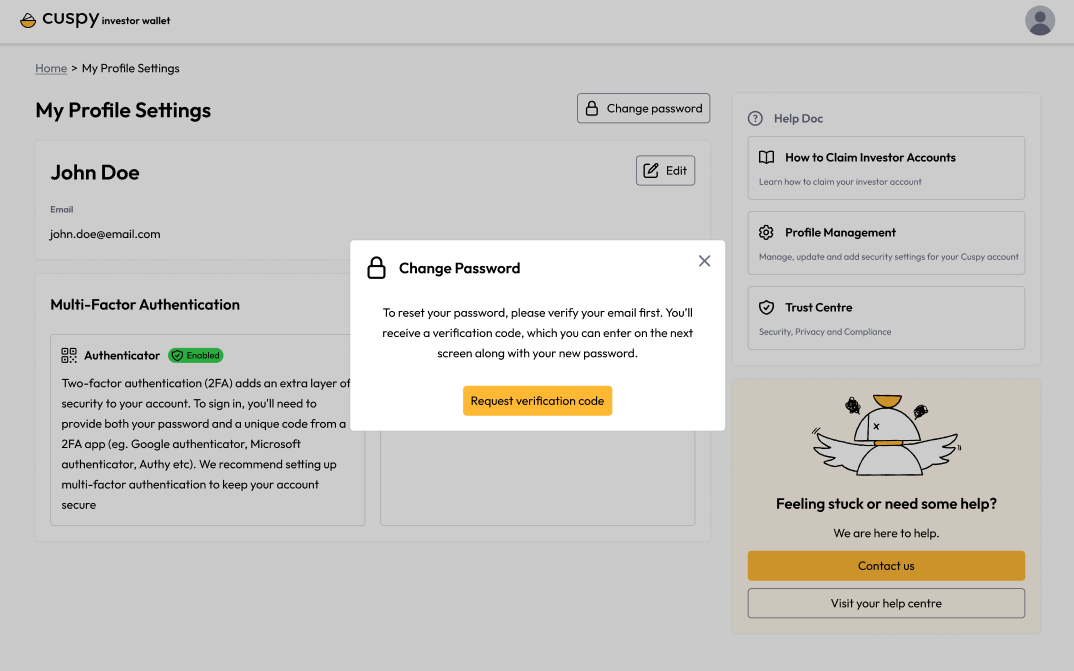The height and width of the screenshot is (671, 1074).
Task: Go to Home breadcrumb link
Action: [51, 68]
